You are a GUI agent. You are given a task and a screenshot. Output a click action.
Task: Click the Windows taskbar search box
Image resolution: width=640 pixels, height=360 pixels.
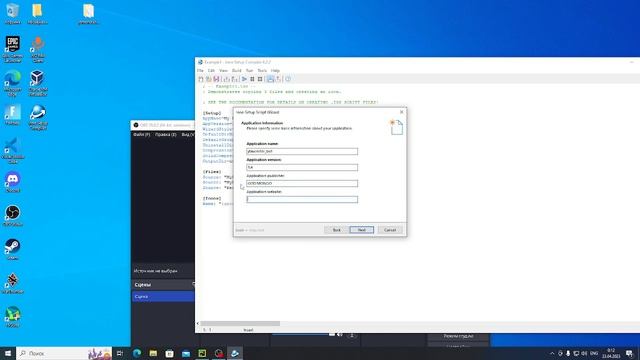click(x=64, y=353)
